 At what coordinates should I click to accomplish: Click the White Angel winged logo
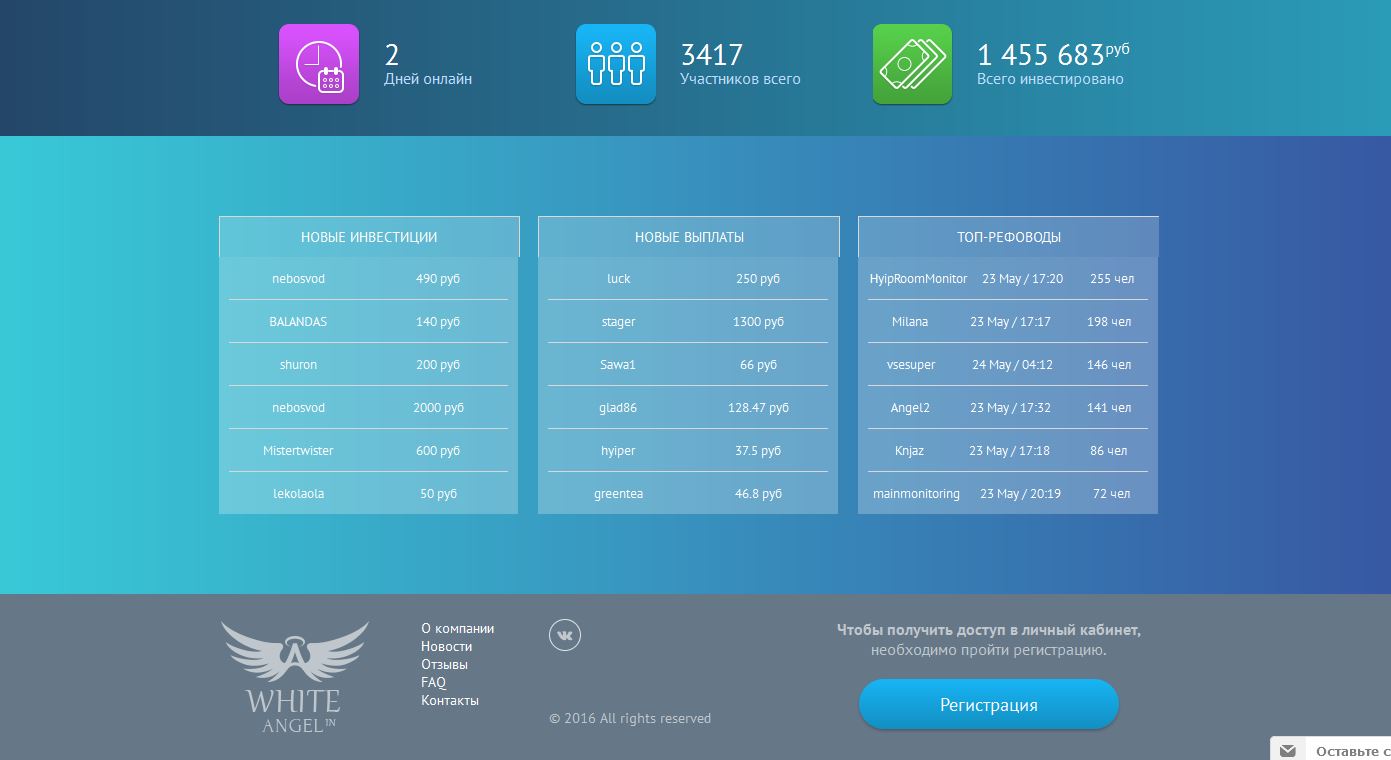point(295,677)
